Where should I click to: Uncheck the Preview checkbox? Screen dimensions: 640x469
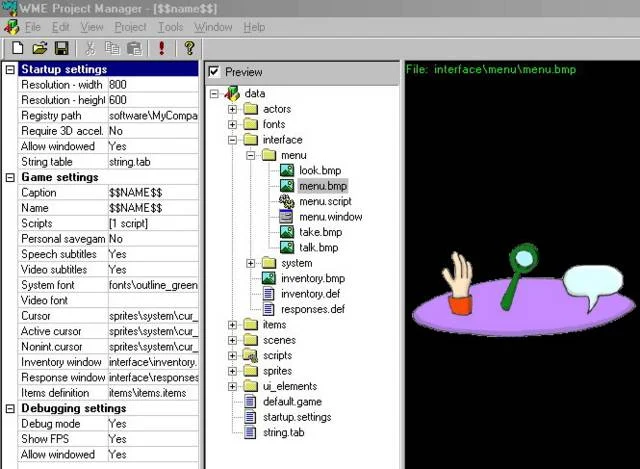coord(213,72)
